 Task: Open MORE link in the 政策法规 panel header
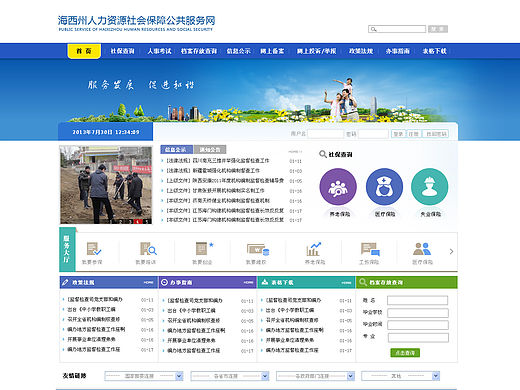point(148,283)
